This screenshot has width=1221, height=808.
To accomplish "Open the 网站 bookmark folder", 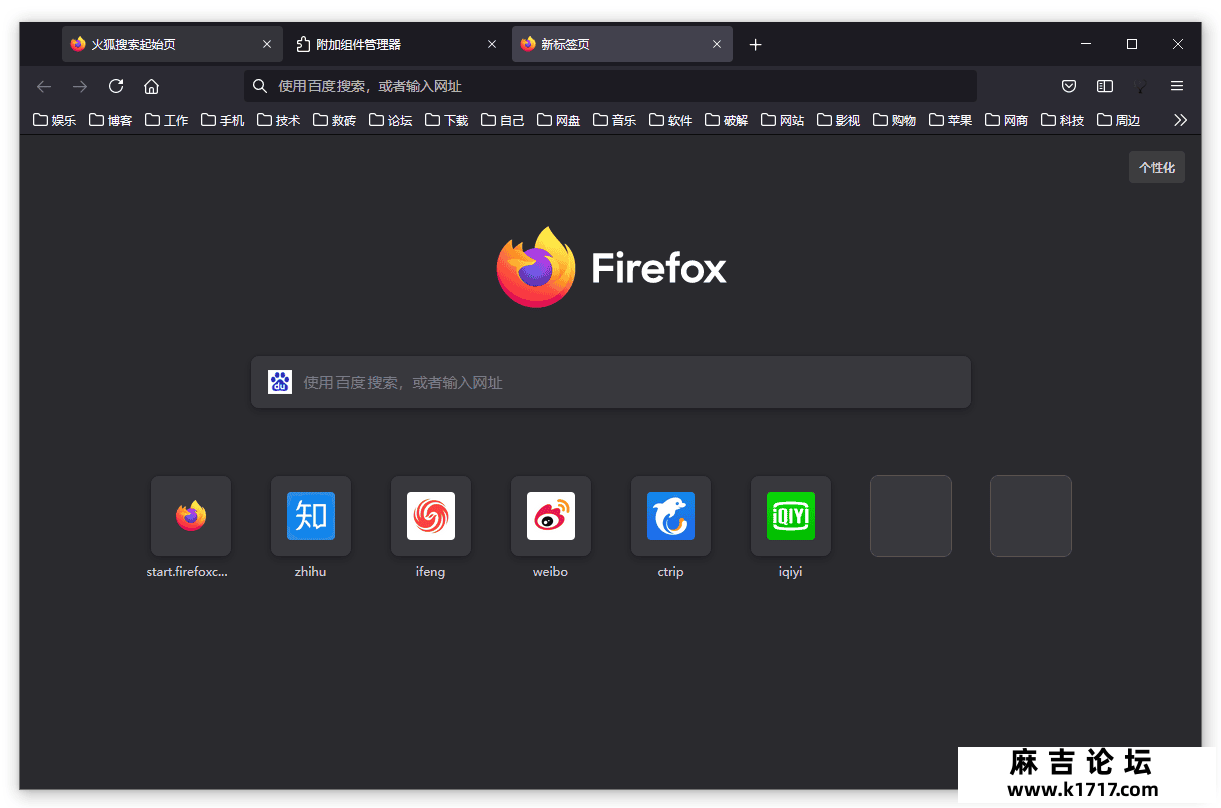I will point(782,120).
